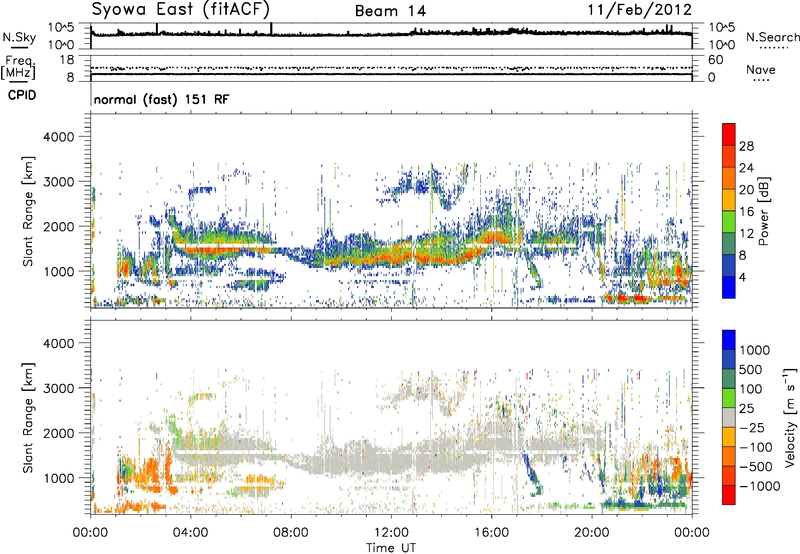Screen dimensions: 800x554
Task: Click Velocity colorbar blue segment above 1000
Action: point(729,340)
